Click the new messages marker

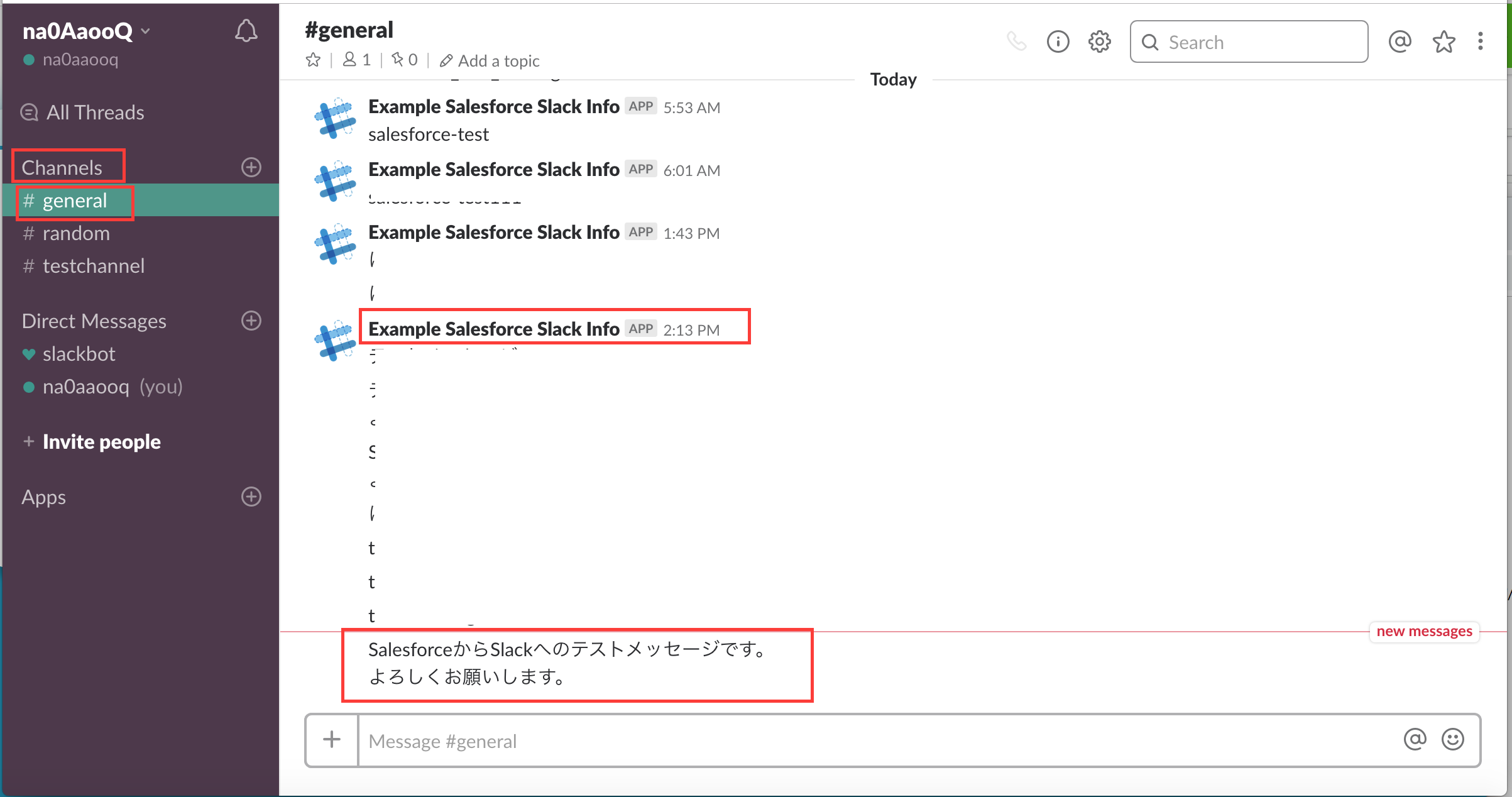click(x=1424, y=631)
